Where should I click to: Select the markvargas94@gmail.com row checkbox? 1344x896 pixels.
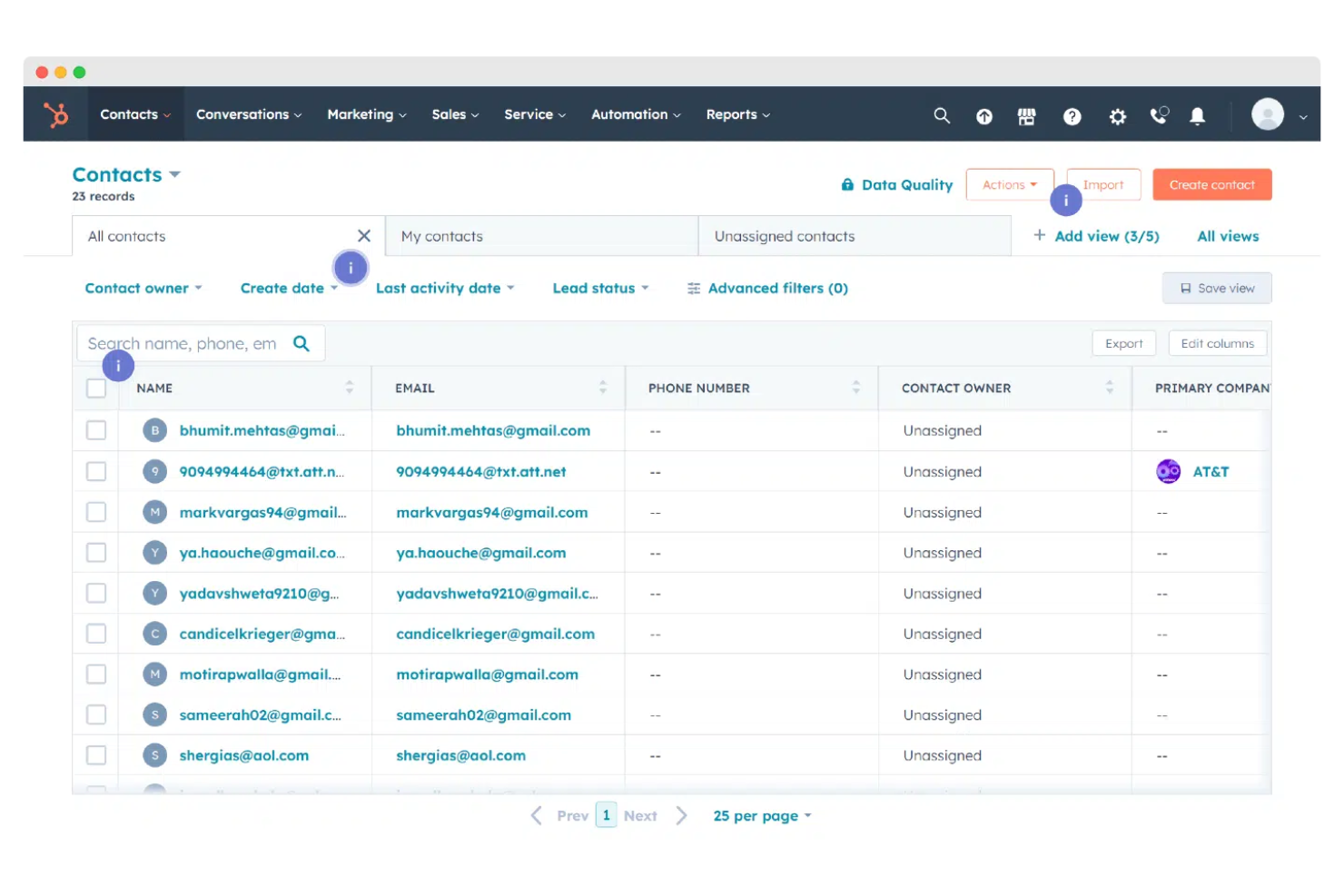coord(96,512)
